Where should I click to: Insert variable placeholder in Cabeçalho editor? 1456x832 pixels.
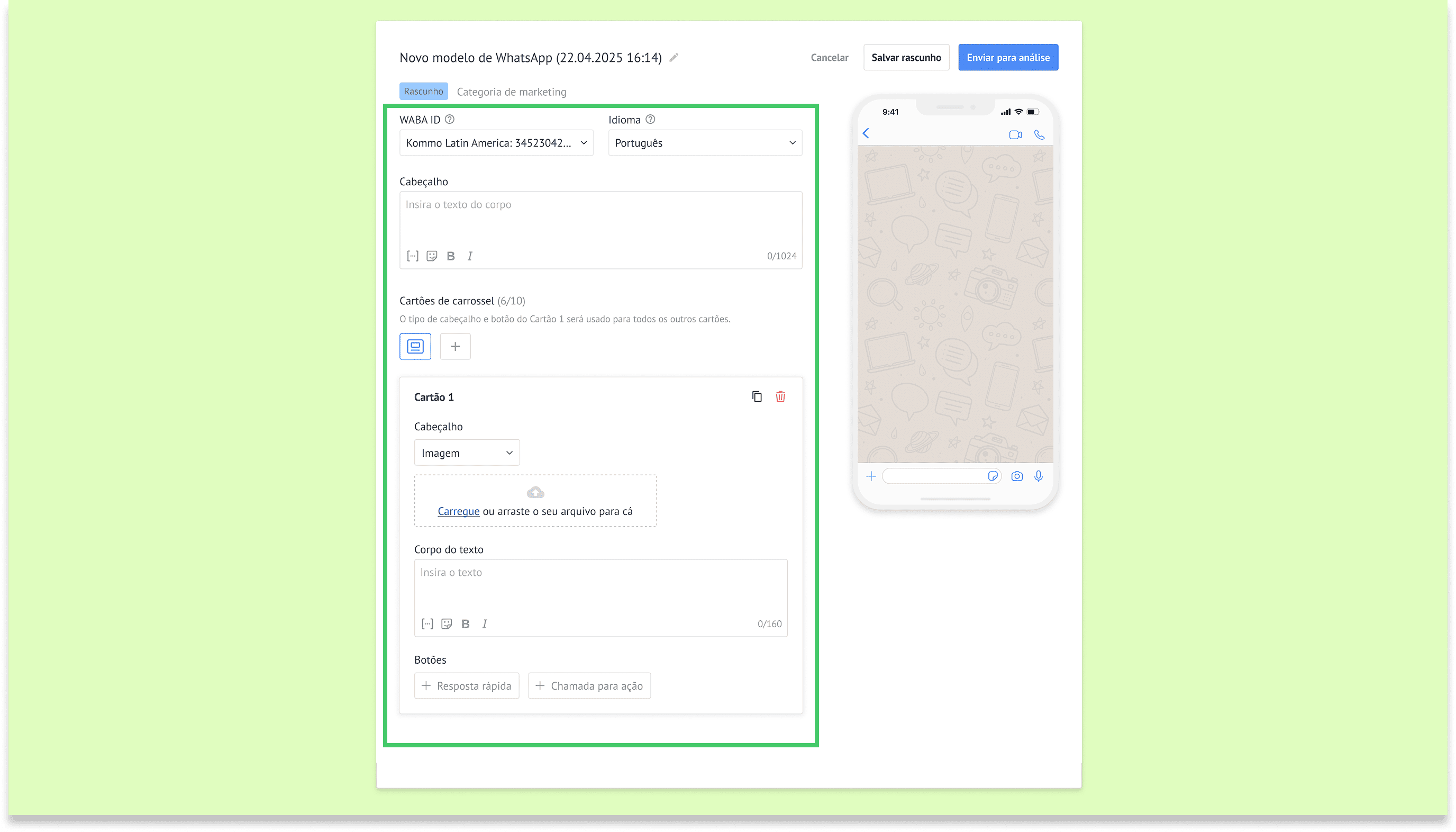tap(412, 256)
